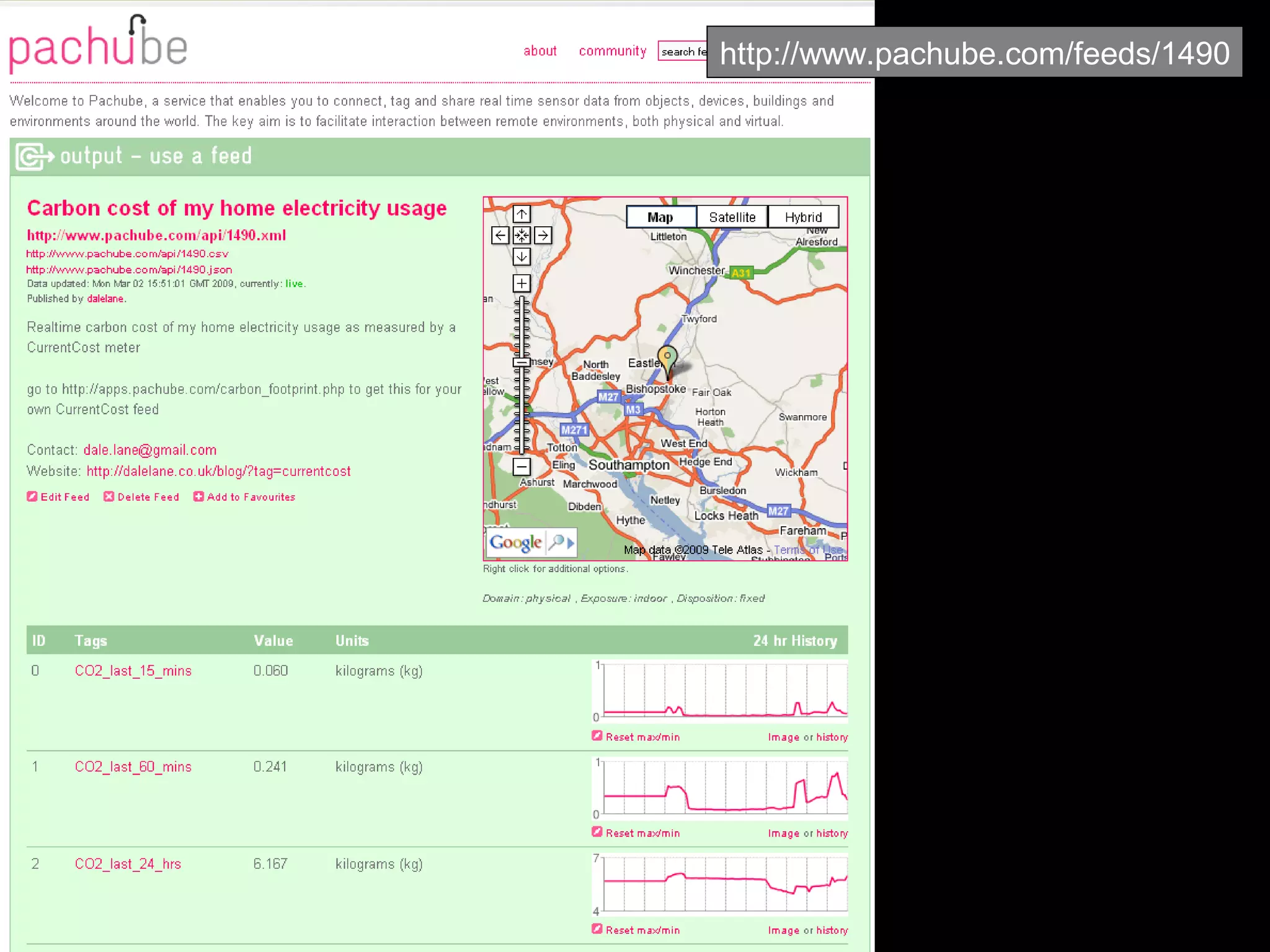The image size is (1270, 952).
Task: Click Reset max/min for CO2_last_24_hrs
Action: tap(643, 930)
